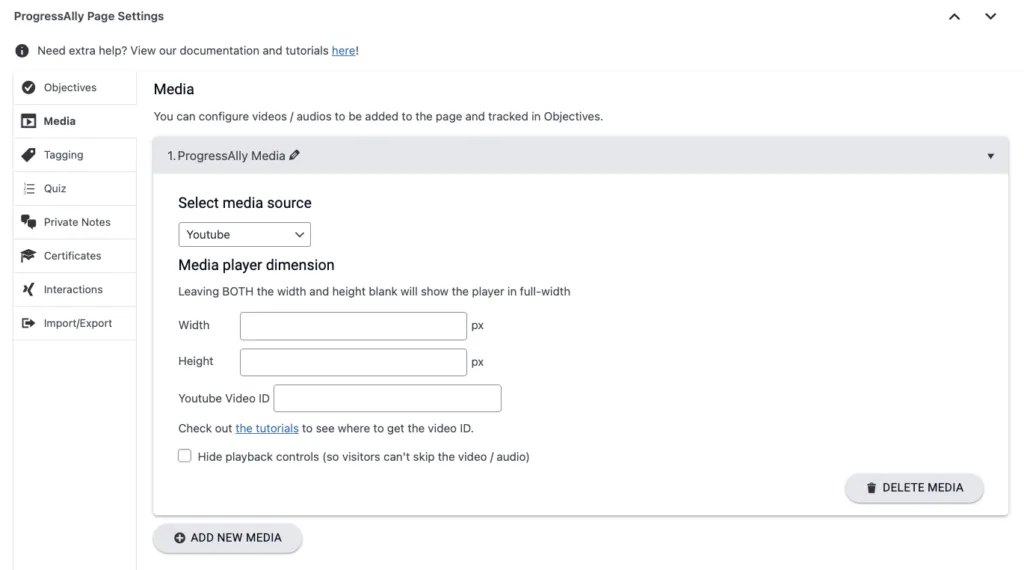Open the Youtube media source dropdown
Viewport: 1024px width, 570px height.
[x=245, y=235]
